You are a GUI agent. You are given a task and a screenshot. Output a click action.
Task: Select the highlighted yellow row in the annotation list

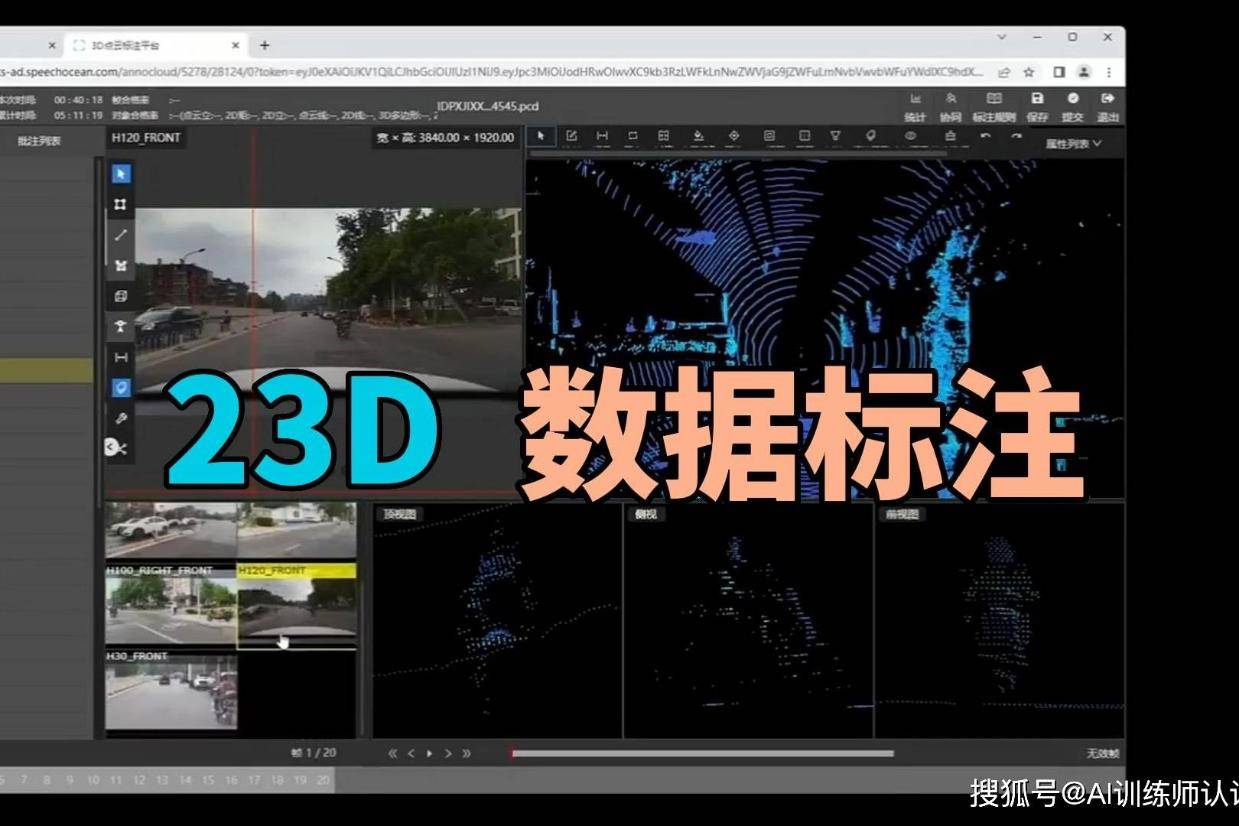tap(46, 370)
